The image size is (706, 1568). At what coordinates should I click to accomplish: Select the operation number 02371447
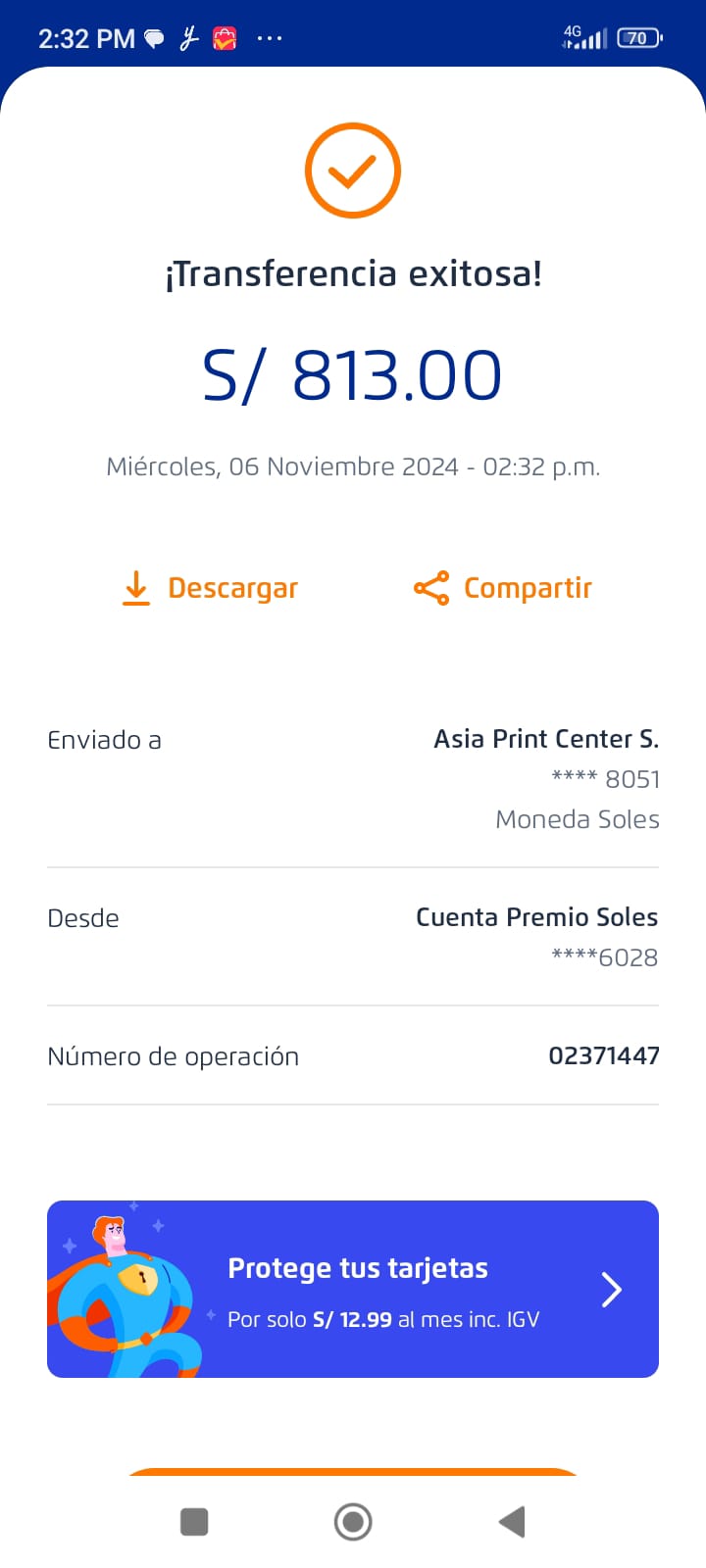point(603,1055)
